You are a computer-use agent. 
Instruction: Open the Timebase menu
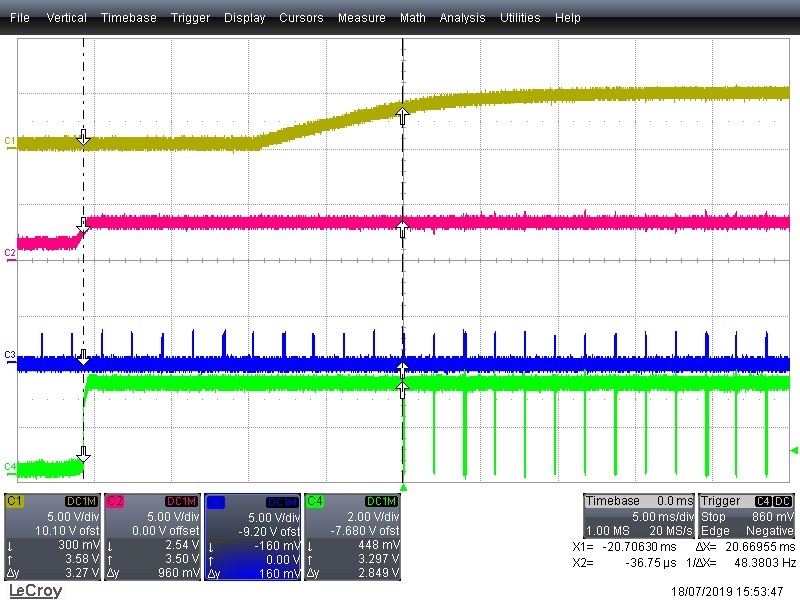tap(129, 17)
